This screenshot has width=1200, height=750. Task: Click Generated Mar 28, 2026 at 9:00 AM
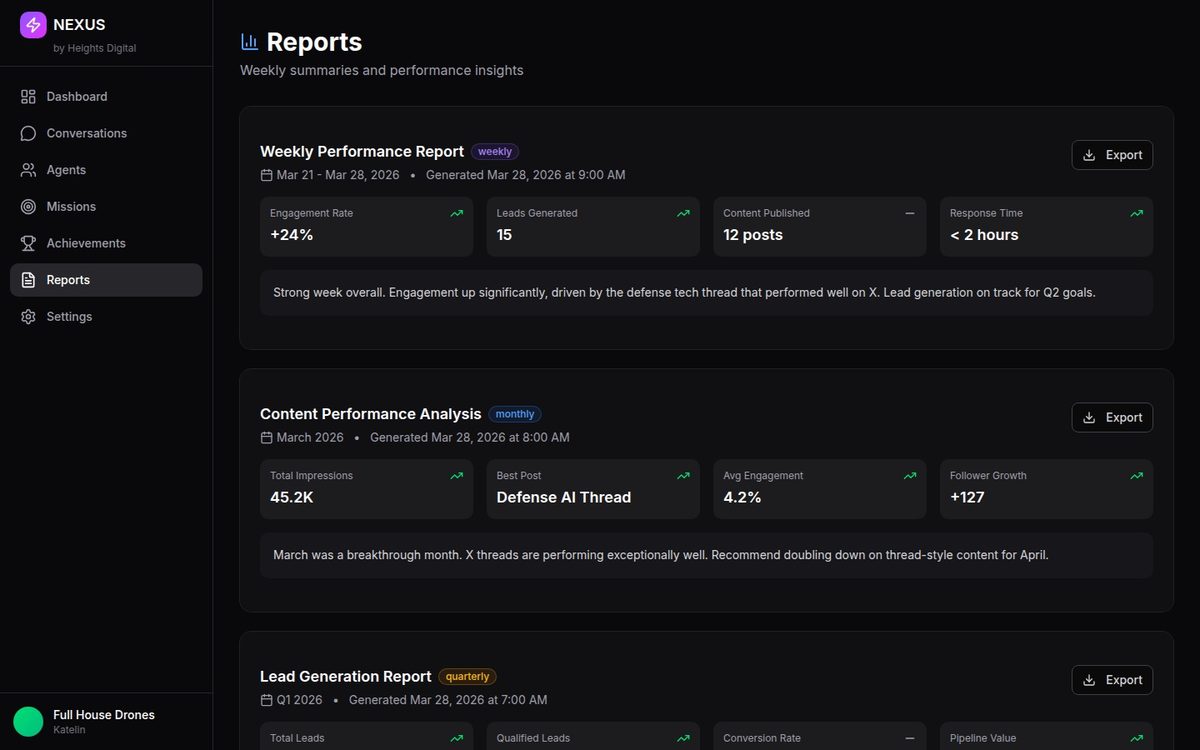526,175
